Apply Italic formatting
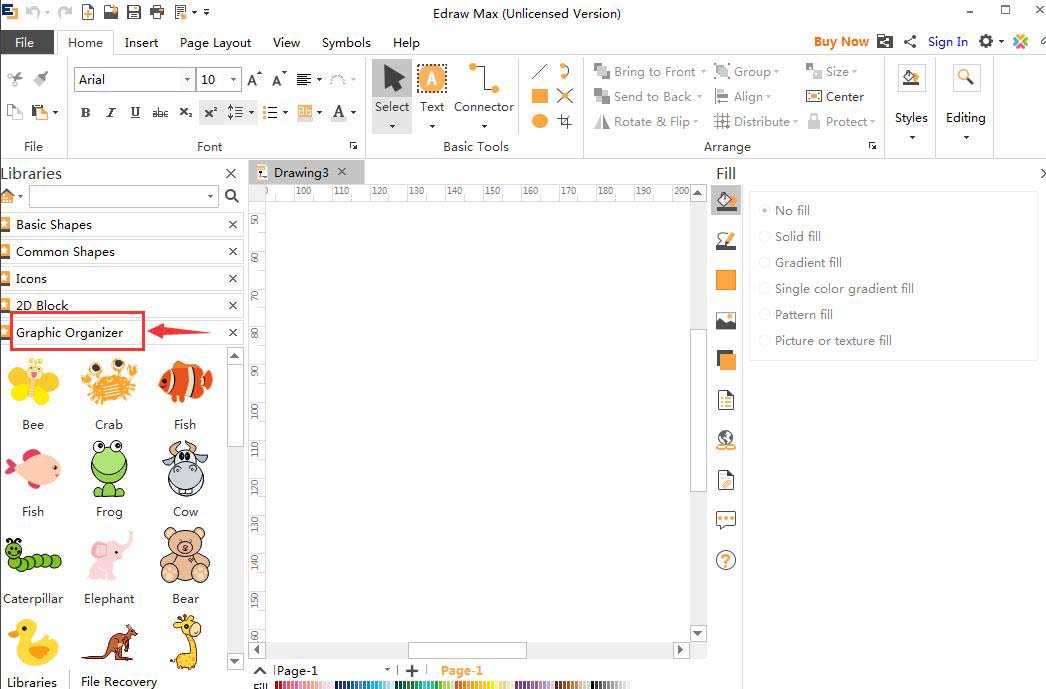 pos(110,112)
